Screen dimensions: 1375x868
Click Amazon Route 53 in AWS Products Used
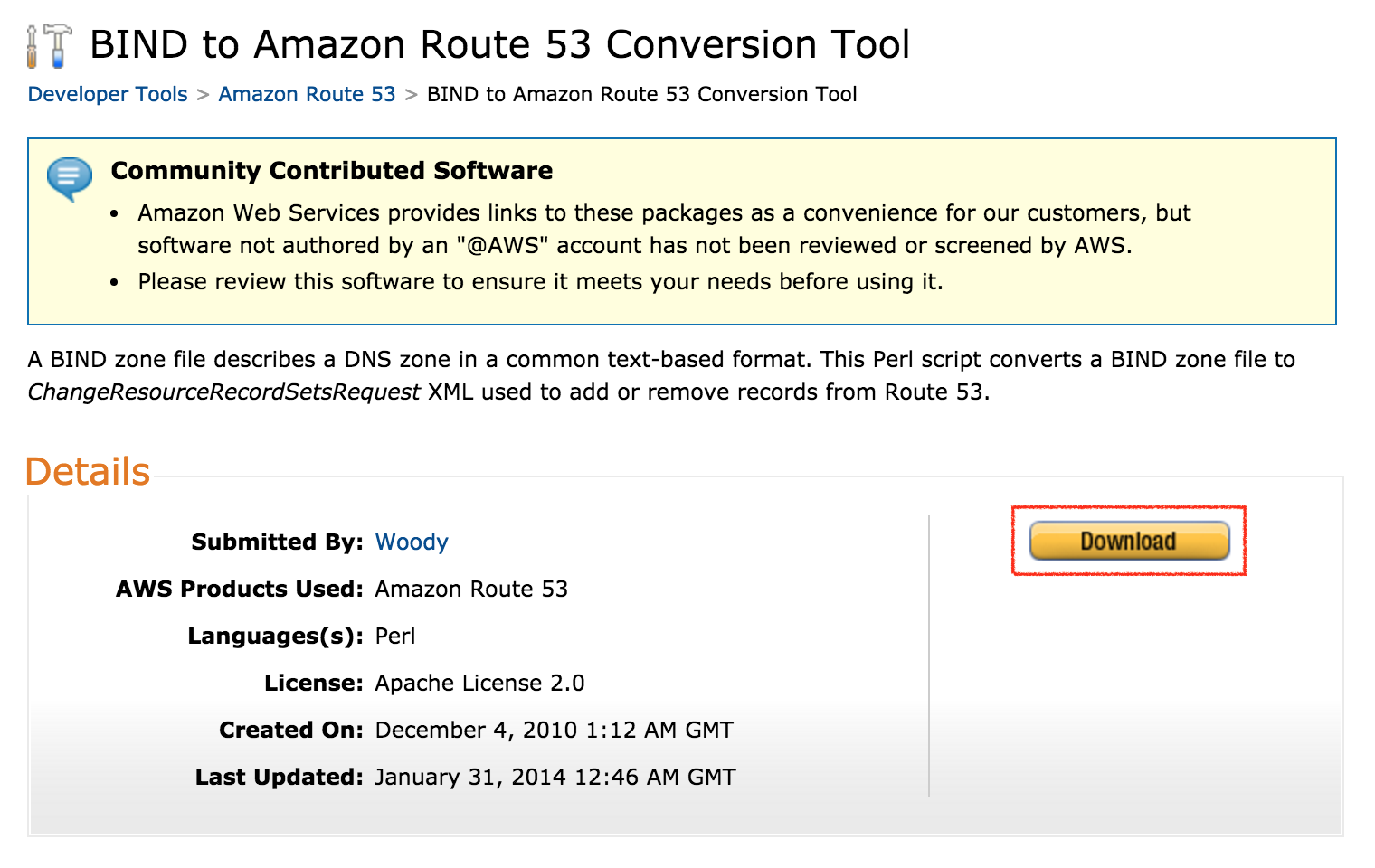(471, 589)
